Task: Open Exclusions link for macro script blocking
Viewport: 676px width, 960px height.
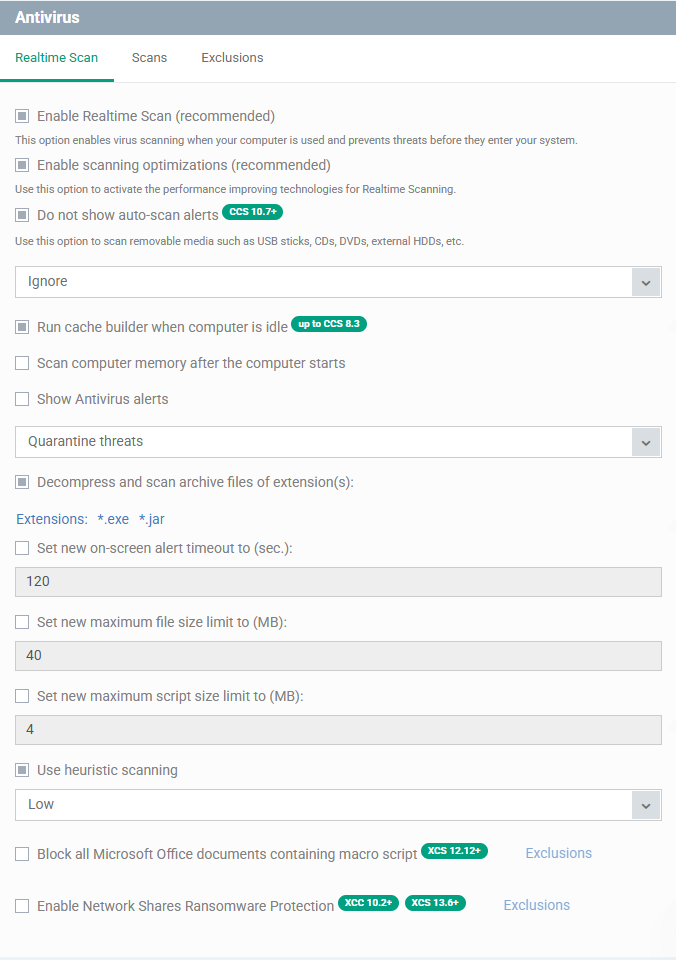Action: tap(558, 853)
